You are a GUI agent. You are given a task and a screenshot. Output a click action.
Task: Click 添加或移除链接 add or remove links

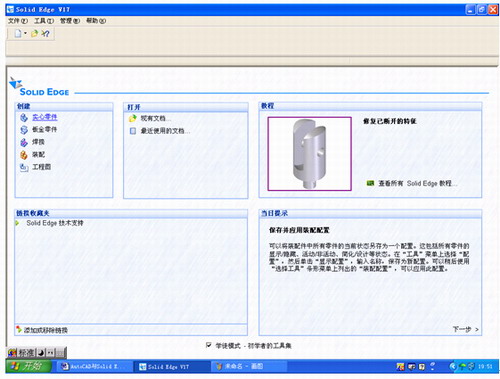(x=46, y=330)
